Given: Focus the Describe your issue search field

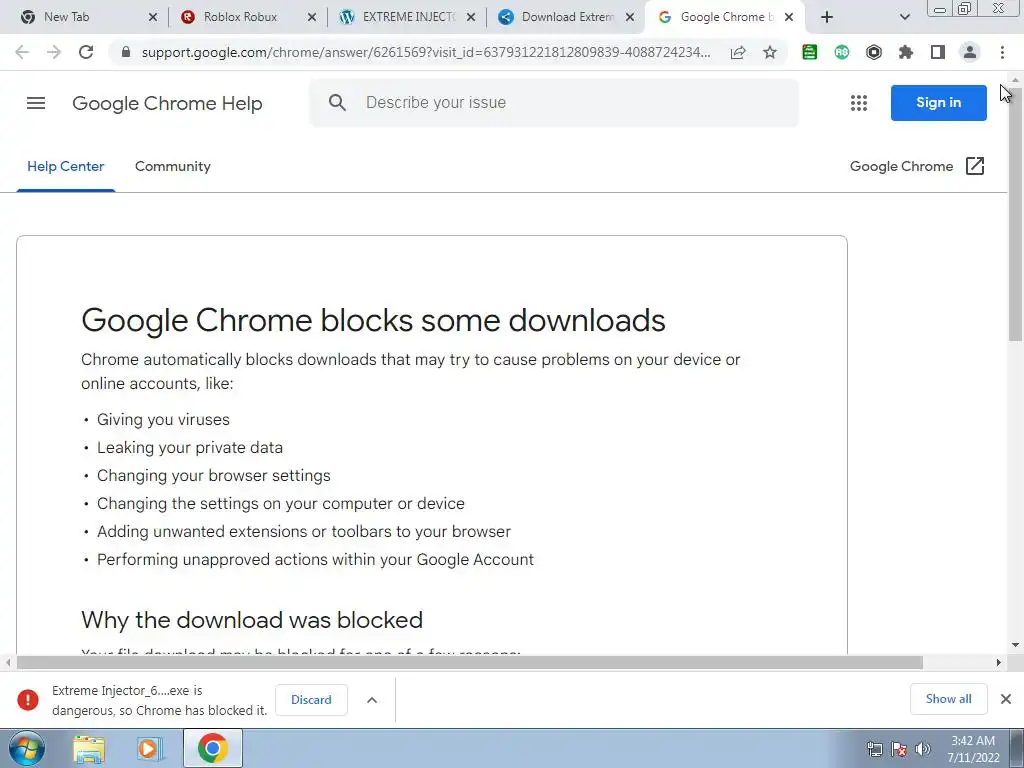Looking at the screenshot, I should click(554, 103).
